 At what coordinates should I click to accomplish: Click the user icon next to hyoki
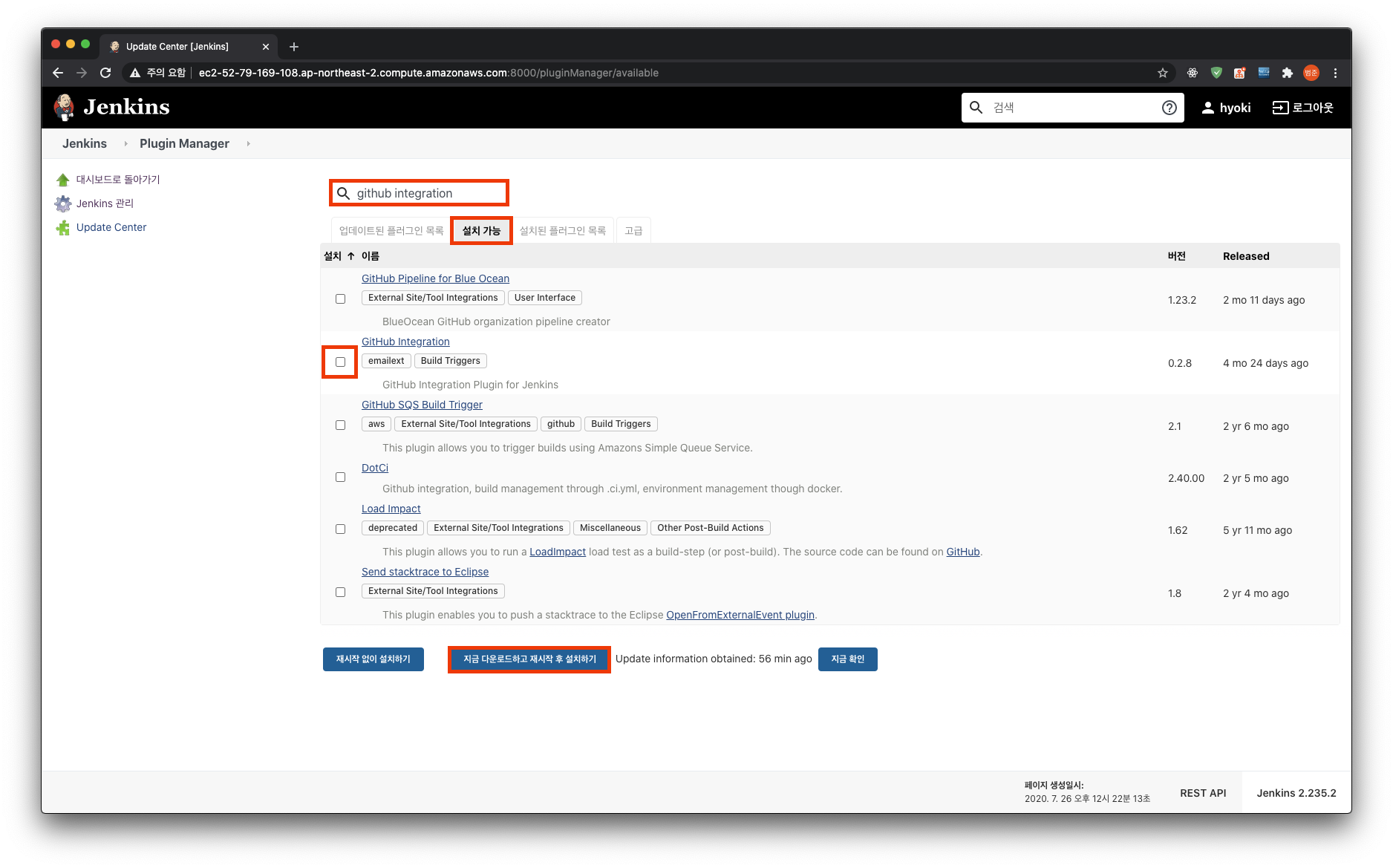point(1208,108)
